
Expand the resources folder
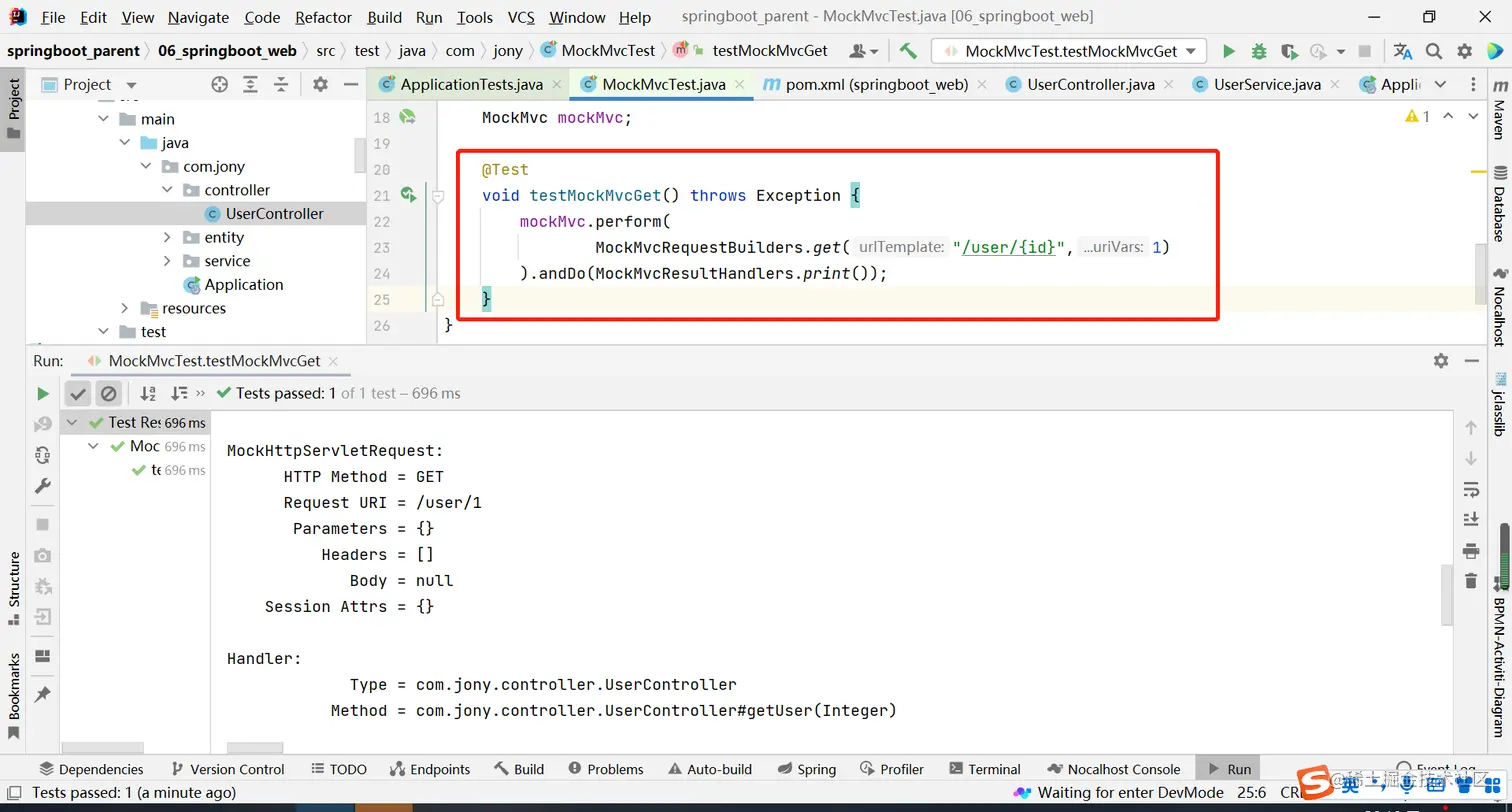click(x=125, y=308)
